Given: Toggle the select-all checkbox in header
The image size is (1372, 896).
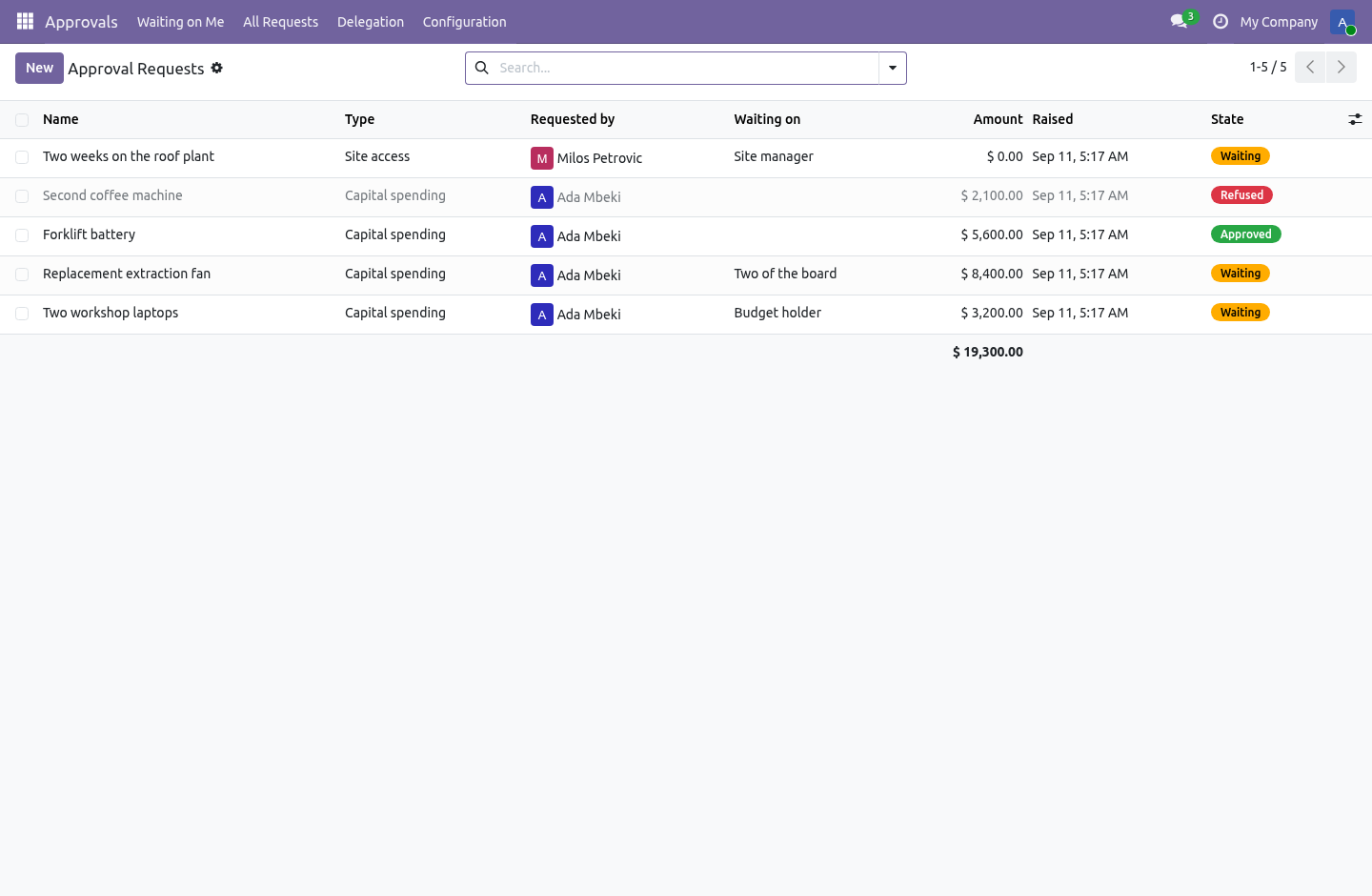Looking at the screenshot, I should click(22, 120).
